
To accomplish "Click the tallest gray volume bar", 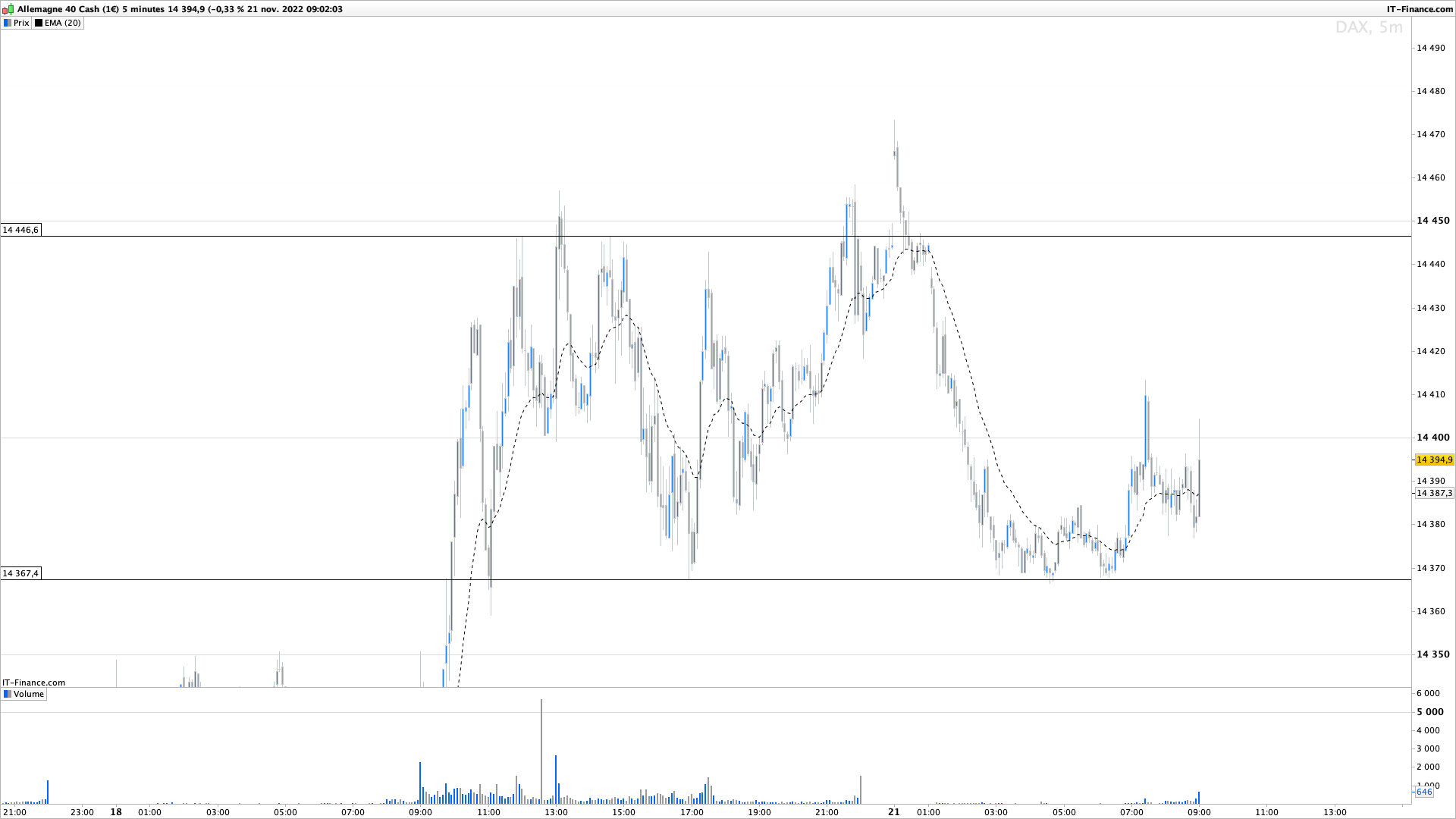I will tap(541, 751).
